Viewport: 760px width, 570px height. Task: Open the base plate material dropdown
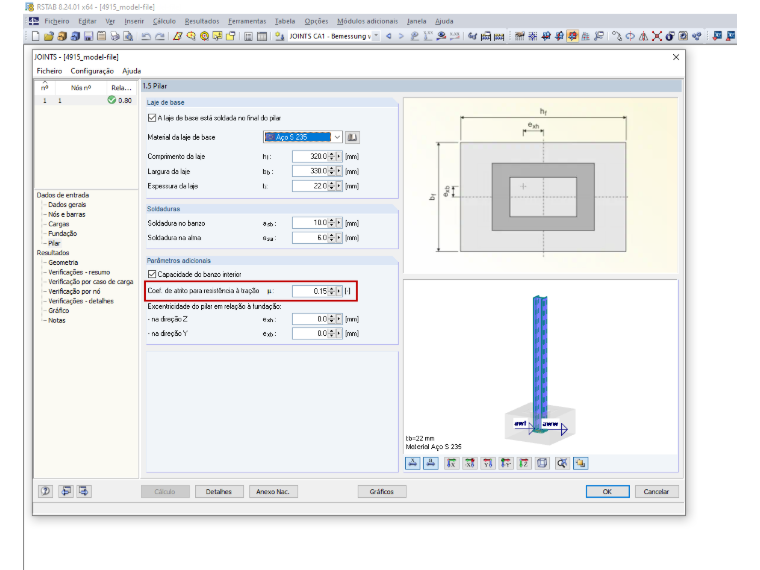point(337,137)
